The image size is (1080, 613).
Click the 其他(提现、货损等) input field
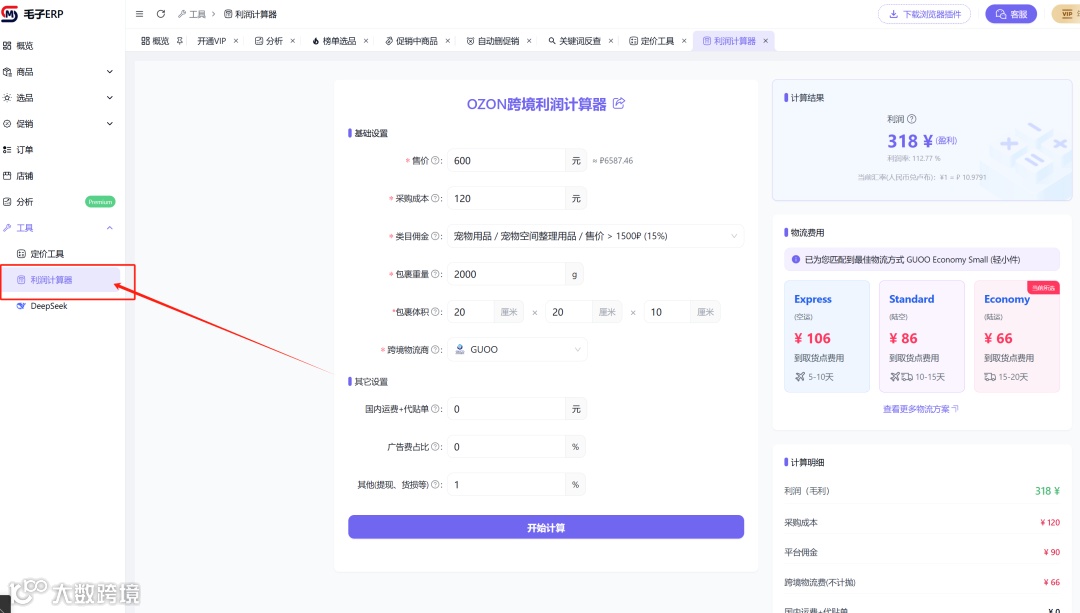[x=506, y=485]
